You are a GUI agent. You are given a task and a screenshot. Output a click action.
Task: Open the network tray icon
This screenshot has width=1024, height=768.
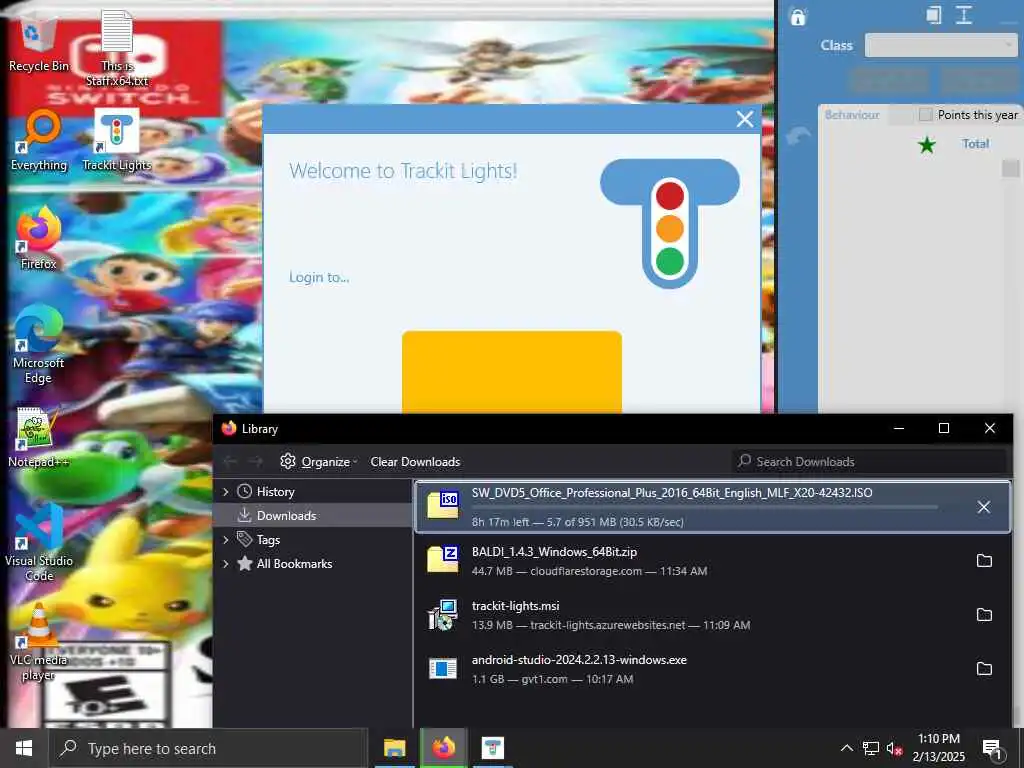coord(871,748)
